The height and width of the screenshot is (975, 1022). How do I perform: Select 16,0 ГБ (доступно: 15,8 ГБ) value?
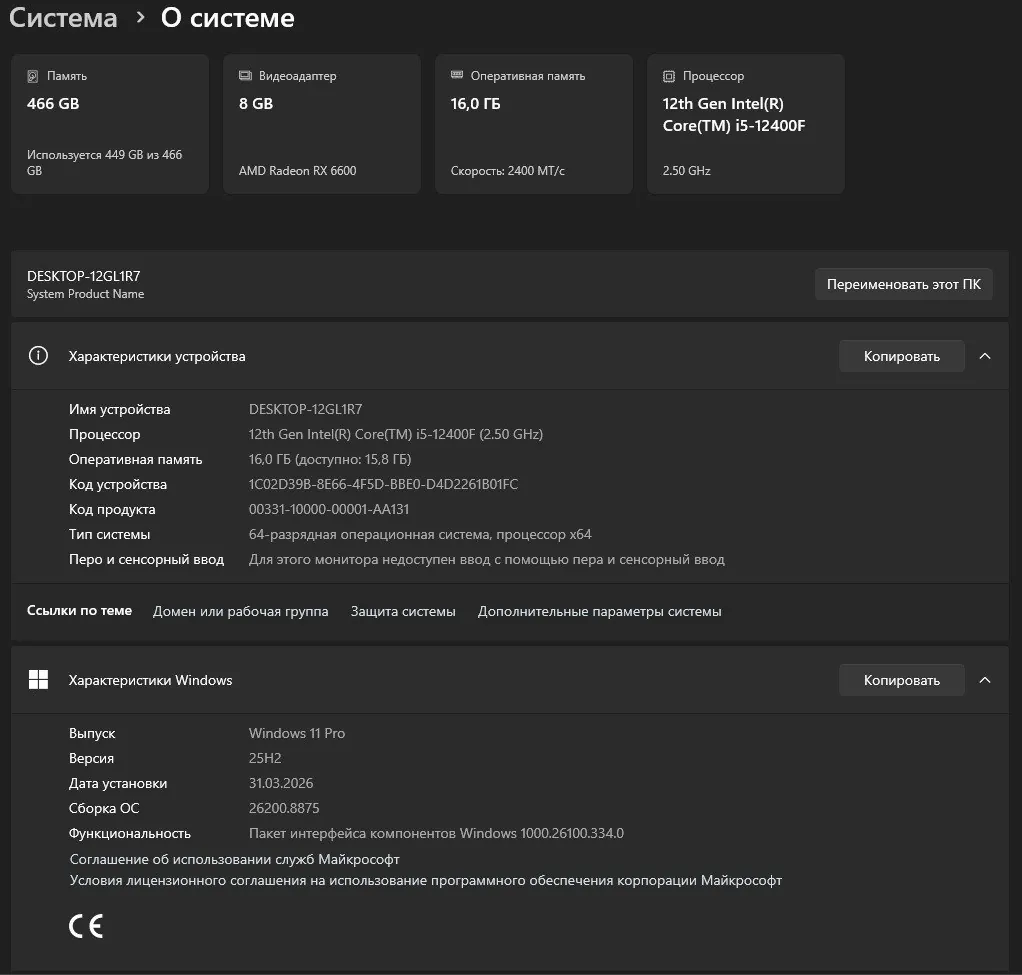(330, 459)
